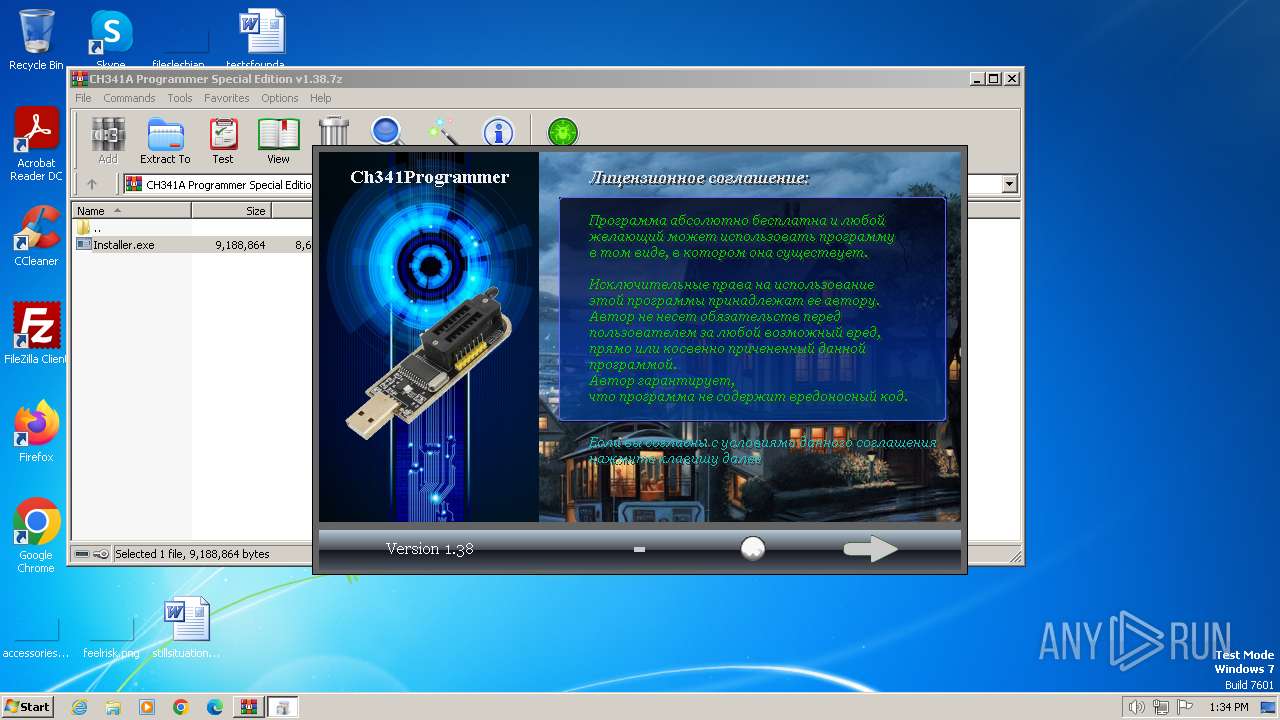This screenshot has height=720, width=1280.
Task: Click the Add archive toolbar icon
Action: click(108, 141)
